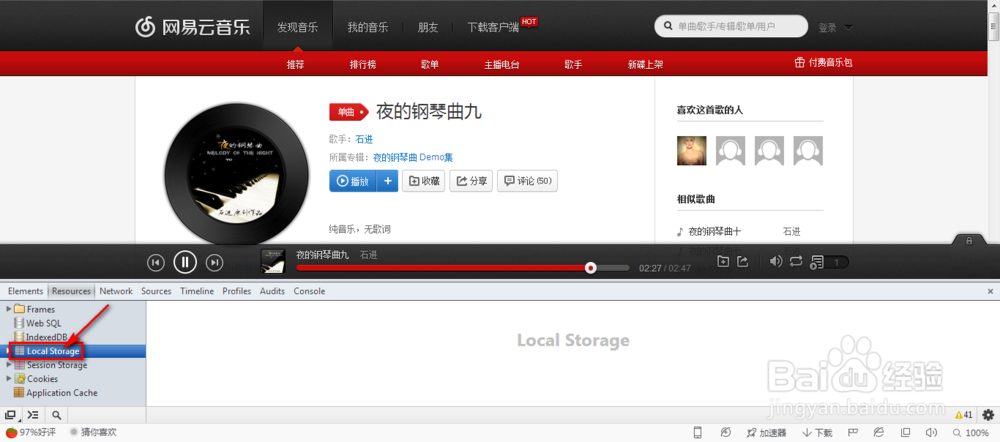Click the magnifier icon in the search box
1000x442 pixels.
click(x=668, y=27)
